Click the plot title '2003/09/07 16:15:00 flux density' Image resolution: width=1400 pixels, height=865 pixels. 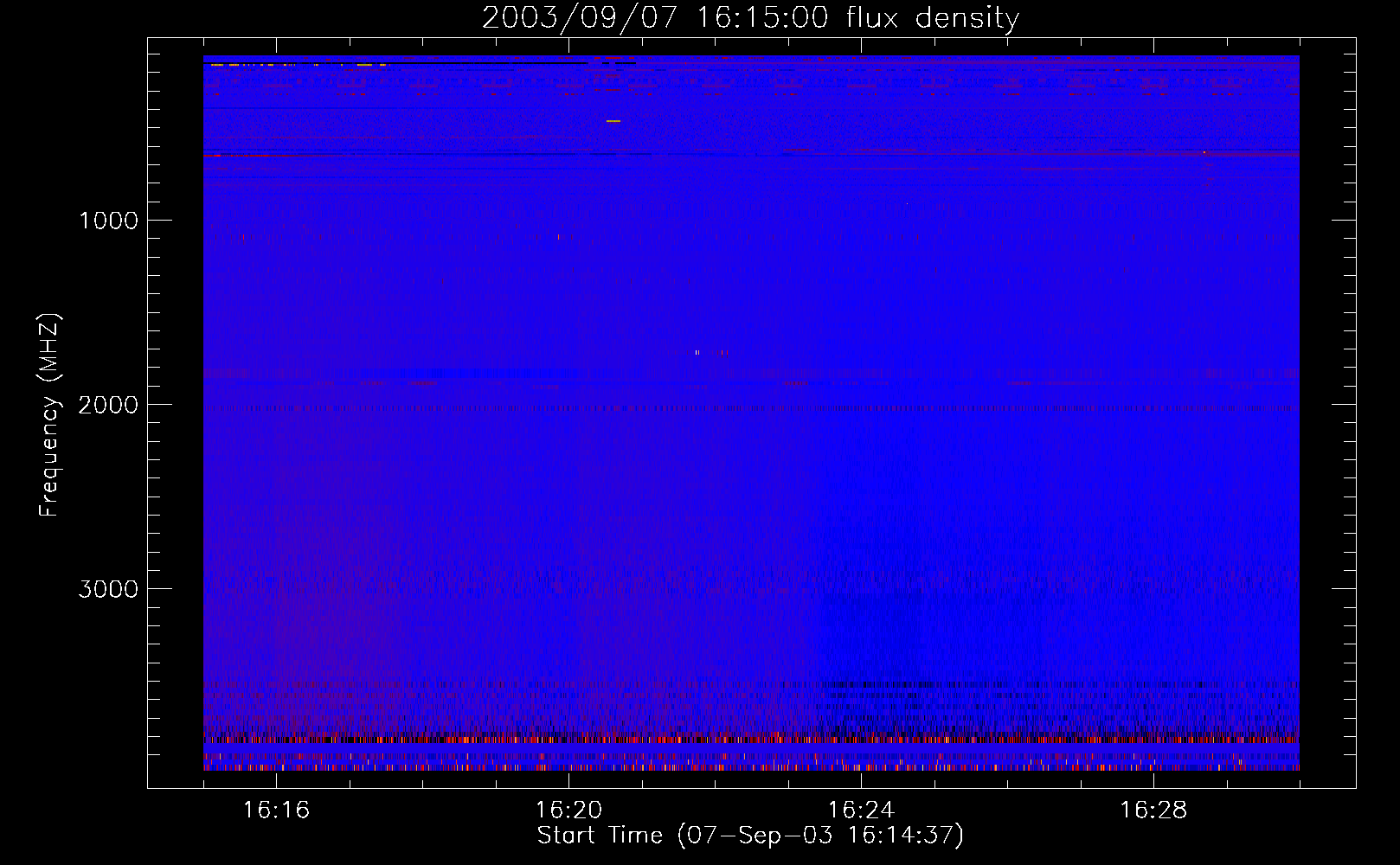coord(750,18)
